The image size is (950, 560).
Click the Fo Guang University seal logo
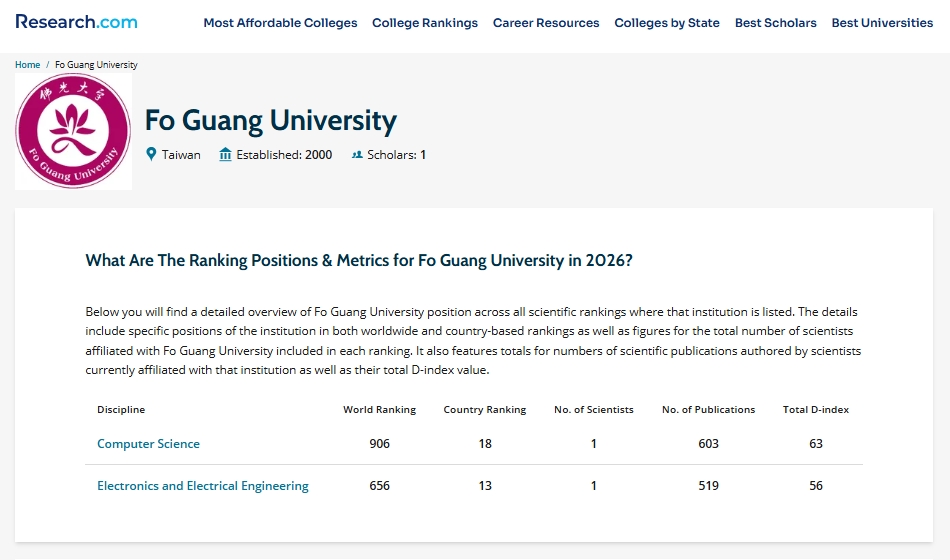click(x=73, y=132)
